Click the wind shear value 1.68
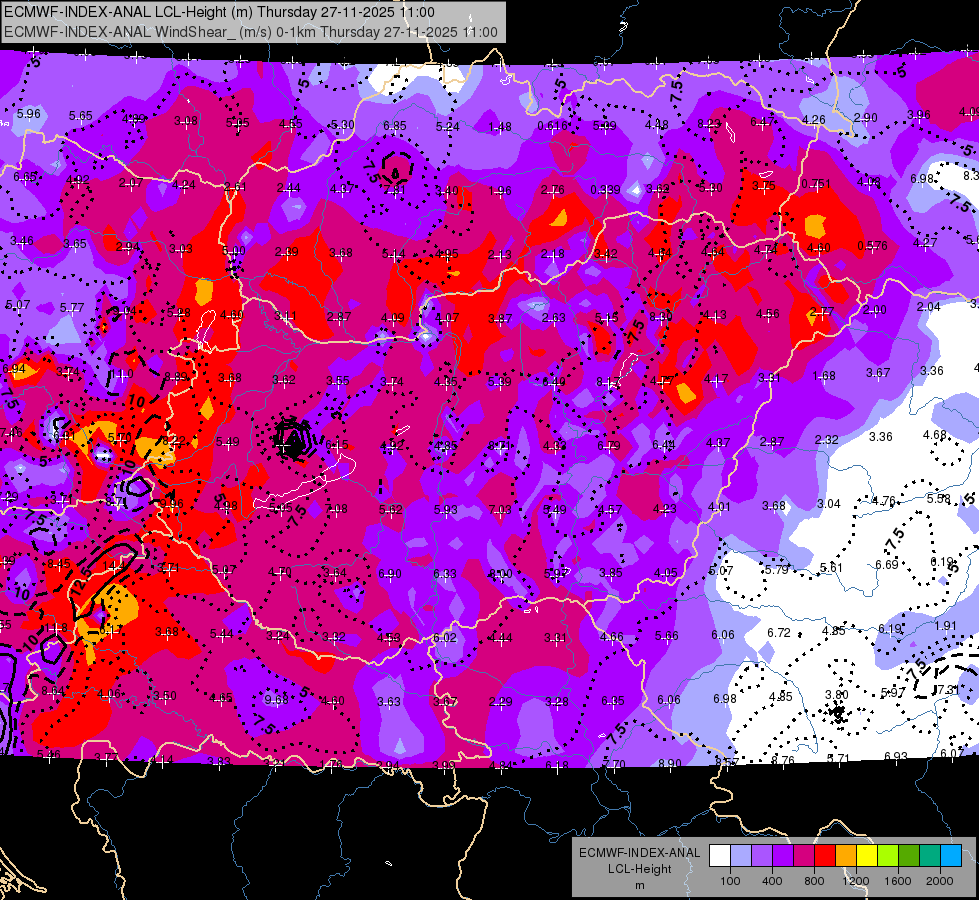The height and width of the screenshot is (900, 979). pos(824,376)
